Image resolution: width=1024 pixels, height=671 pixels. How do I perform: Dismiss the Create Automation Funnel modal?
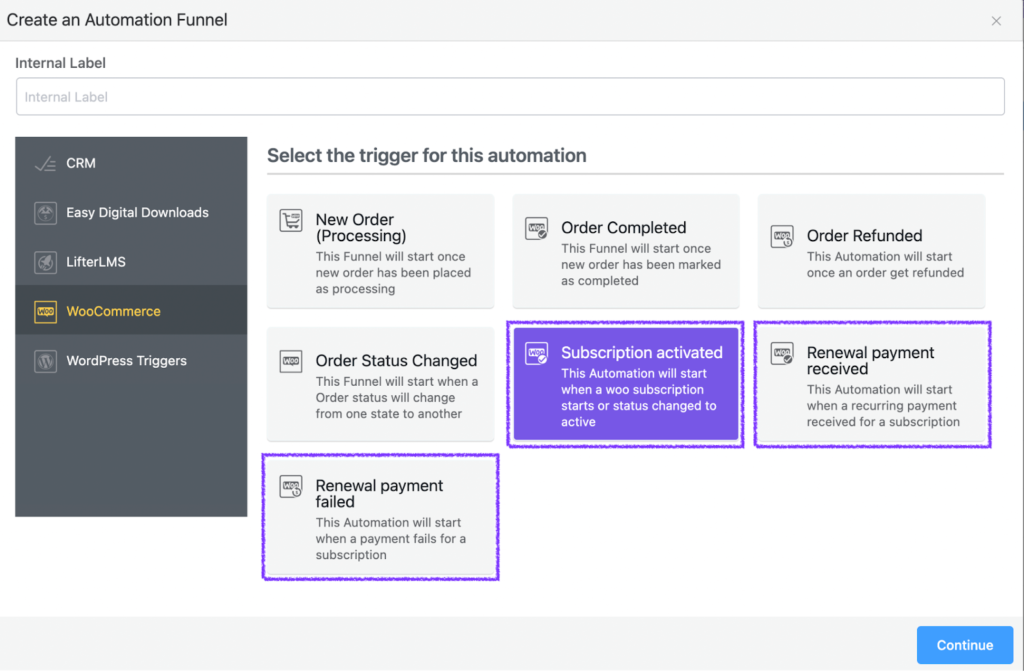coord(996,20)
